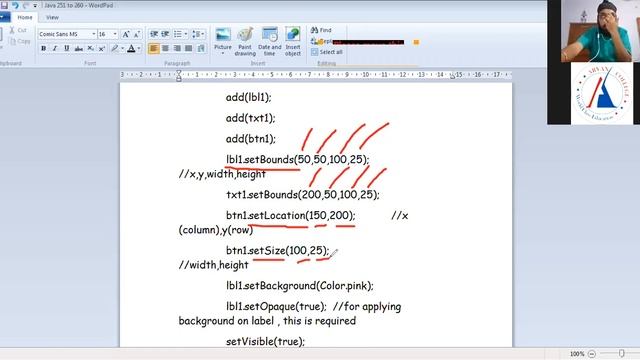Viewport: 640px width, 360px height.
Task: Open the line spacing options
Action: pos(198,34)
